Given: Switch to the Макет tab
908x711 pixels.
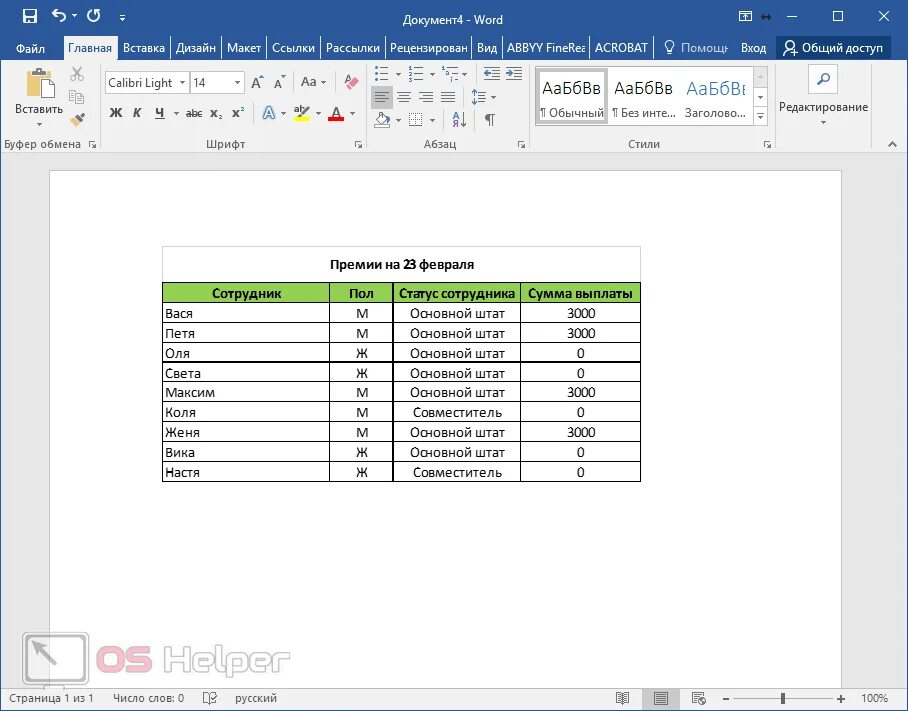Looking at the screenshot, I should pyautogui.click(x=244, y=48).
